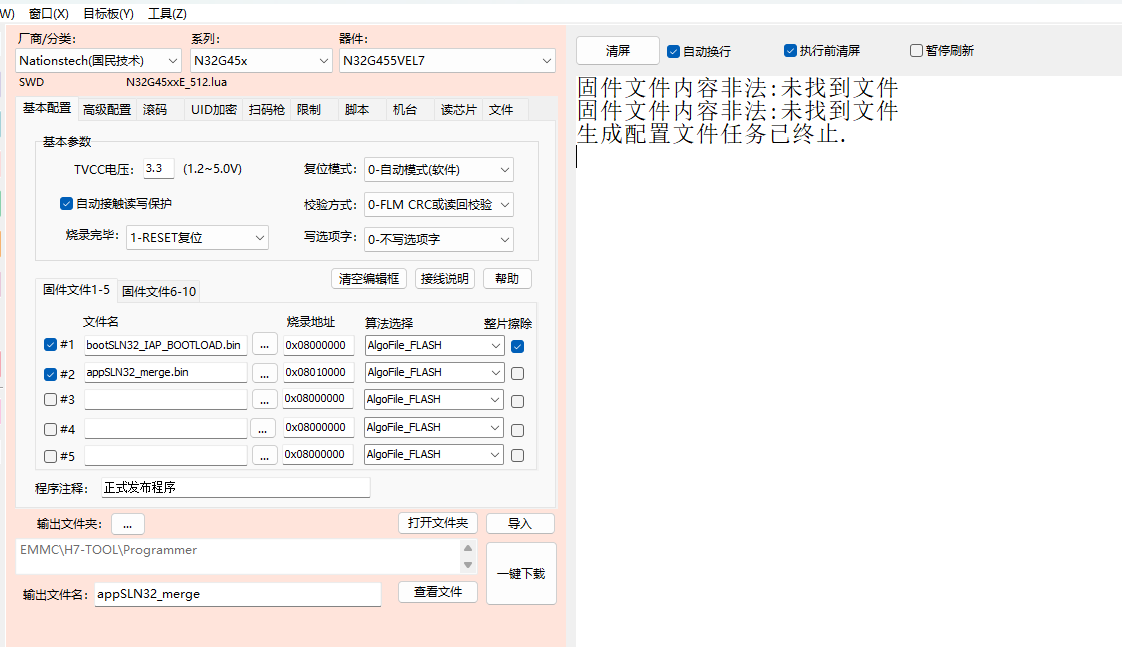The width and height of the screenshot is (1122, 647).
Task: Open the 工具(Z) menu
Action: point(167,14)
